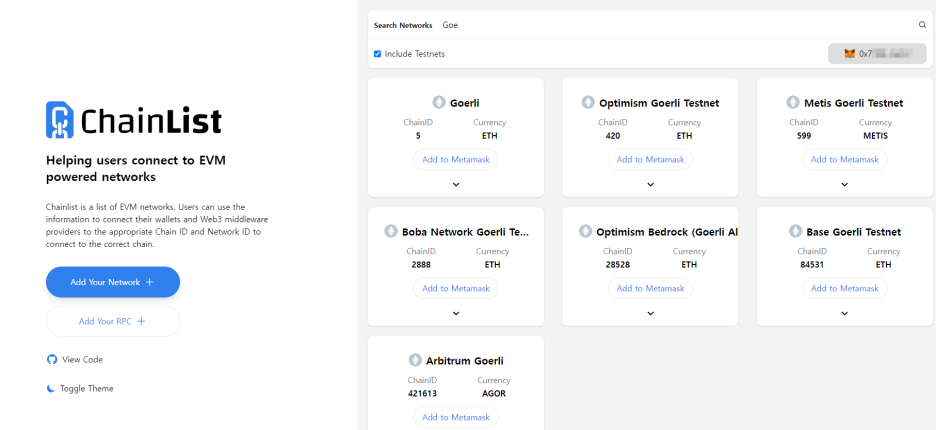The height and width of the screenshot is (430, 936).
Task: Click the Optimism Goerli Testnet chain icon
Action: tap(588, 103)
